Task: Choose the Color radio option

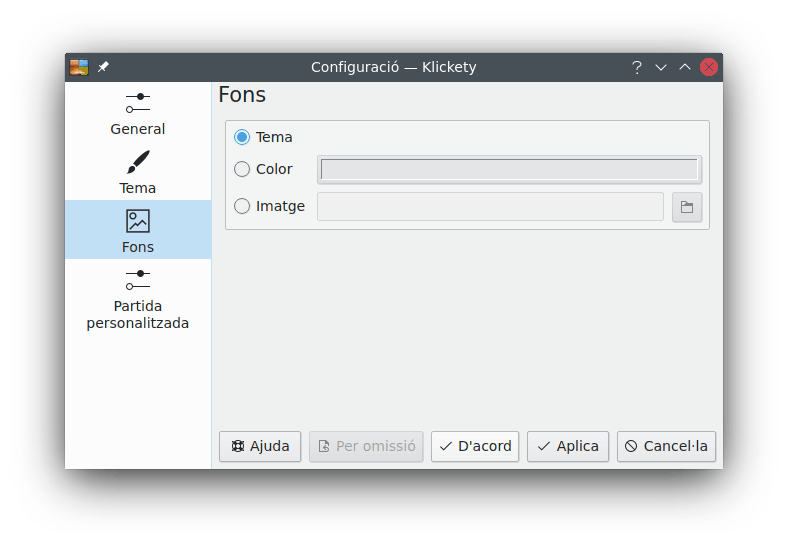Action: click(242, 169)
